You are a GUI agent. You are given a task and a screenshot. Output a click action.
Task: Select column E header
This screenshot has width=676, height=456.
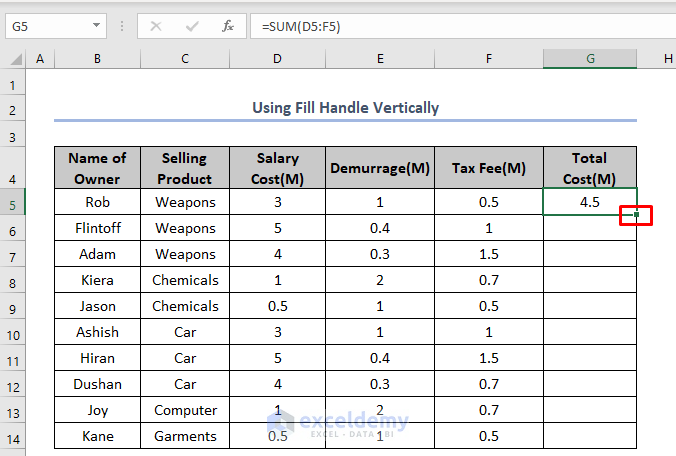[x=380, y=59]
